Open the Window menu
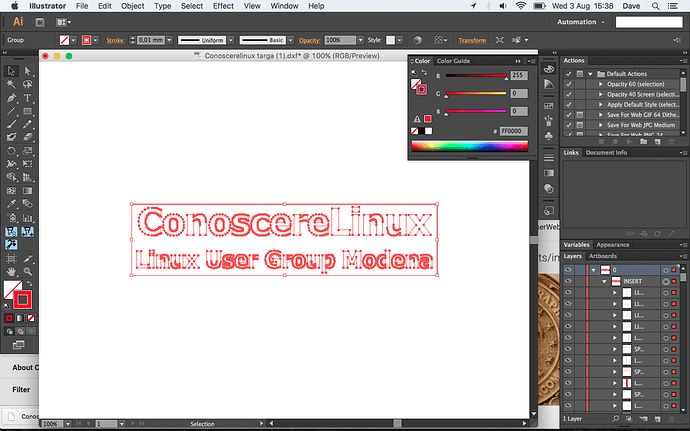Image resolution: width=690 pixels, height=431 pixels. tap(284, 6)
